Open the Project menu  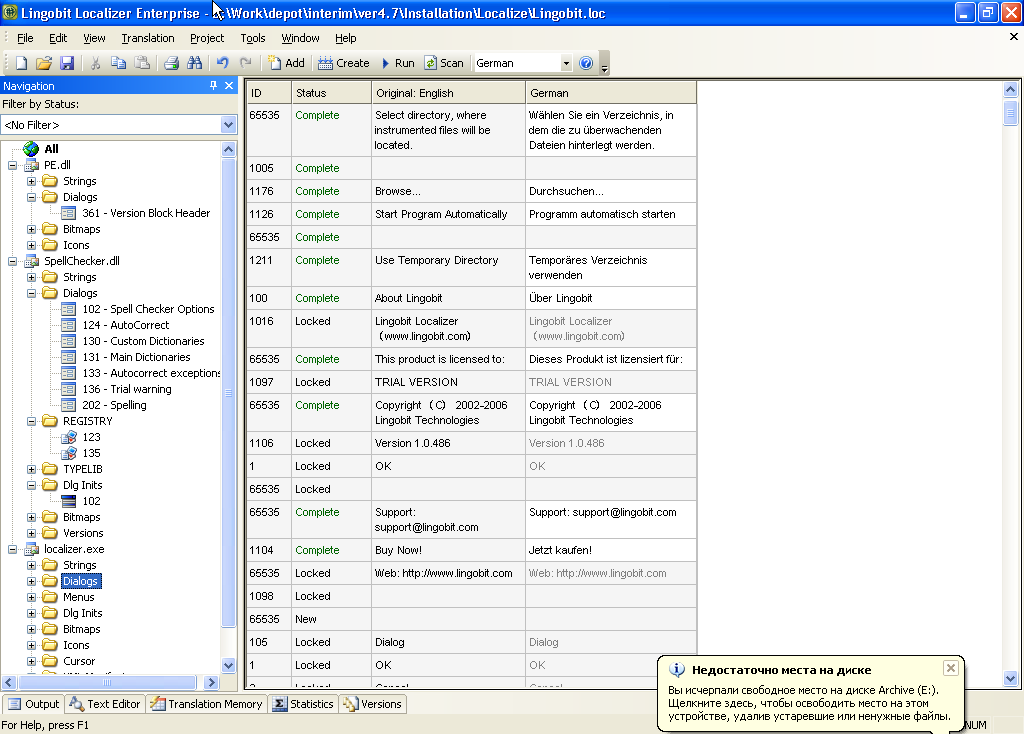click(207, 38)
